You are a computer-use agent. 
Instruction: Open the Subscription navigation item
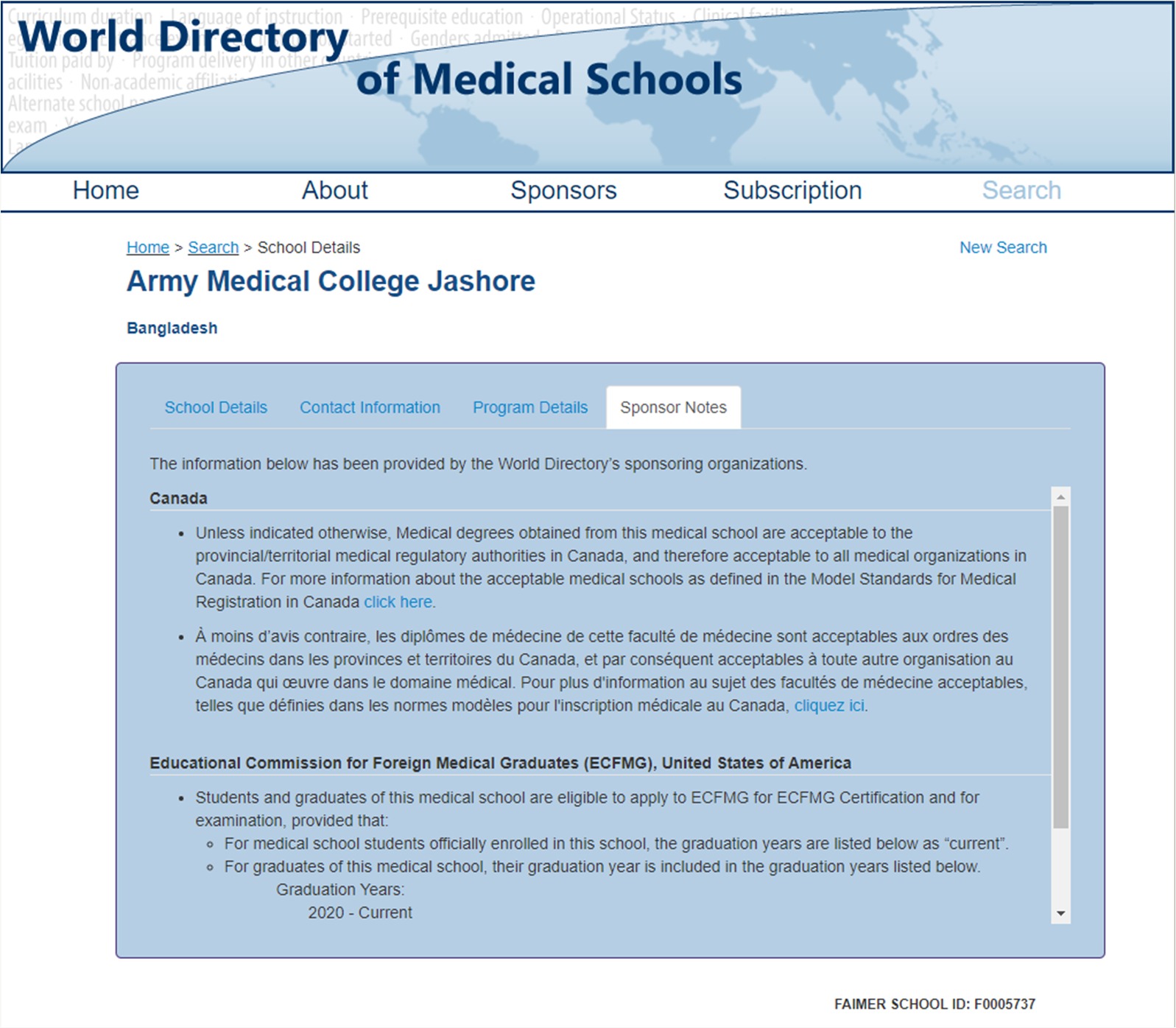click(792, 190)
